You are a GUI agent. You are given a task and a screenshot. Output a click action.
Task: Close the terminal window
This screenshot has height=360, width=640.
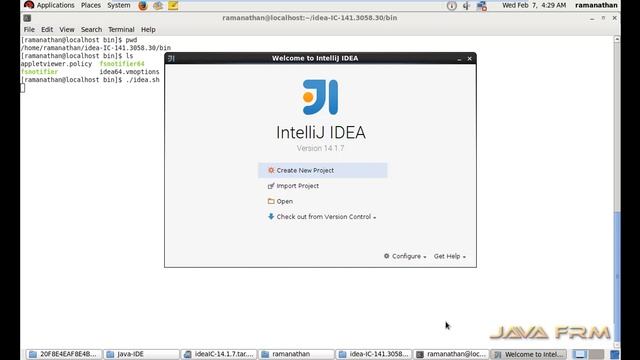[x=614, y=18]
